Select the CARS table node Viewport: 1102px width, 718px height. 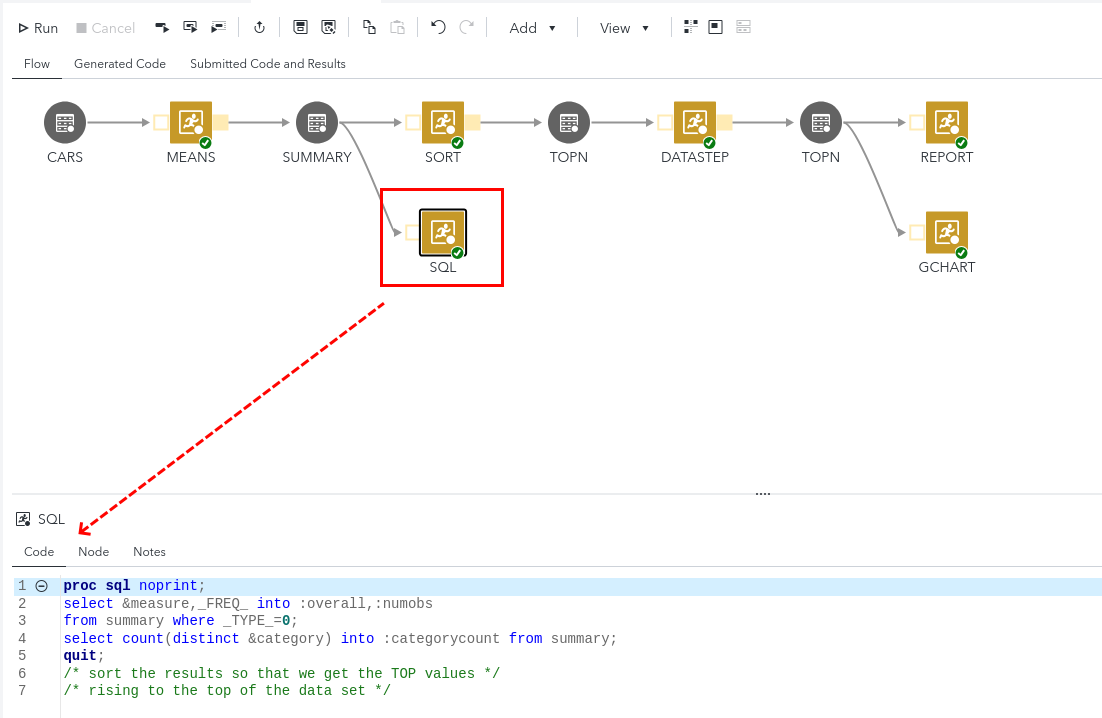pyautogui.click(x=65, y=122)
